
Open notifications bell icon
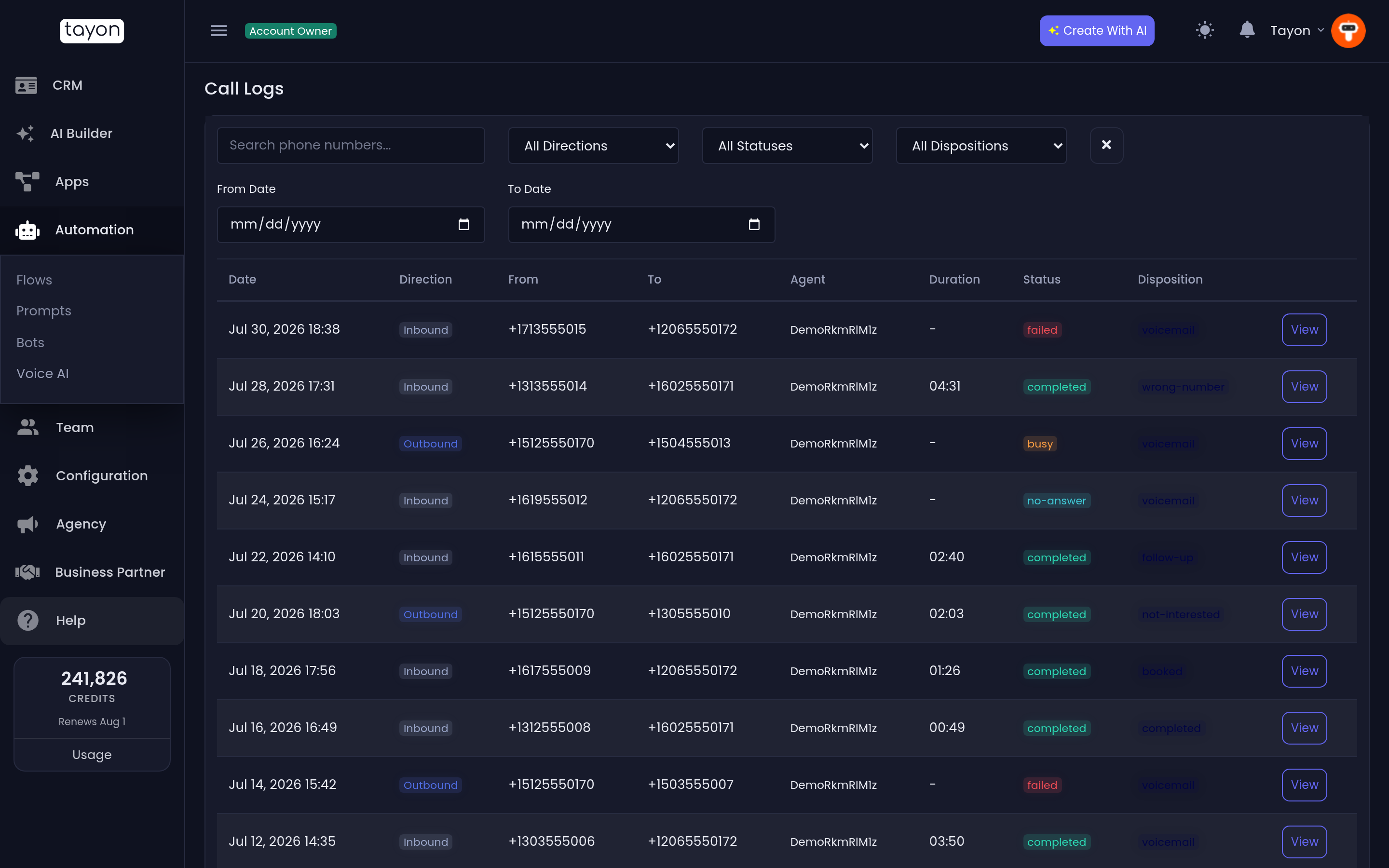(1247, 30)
